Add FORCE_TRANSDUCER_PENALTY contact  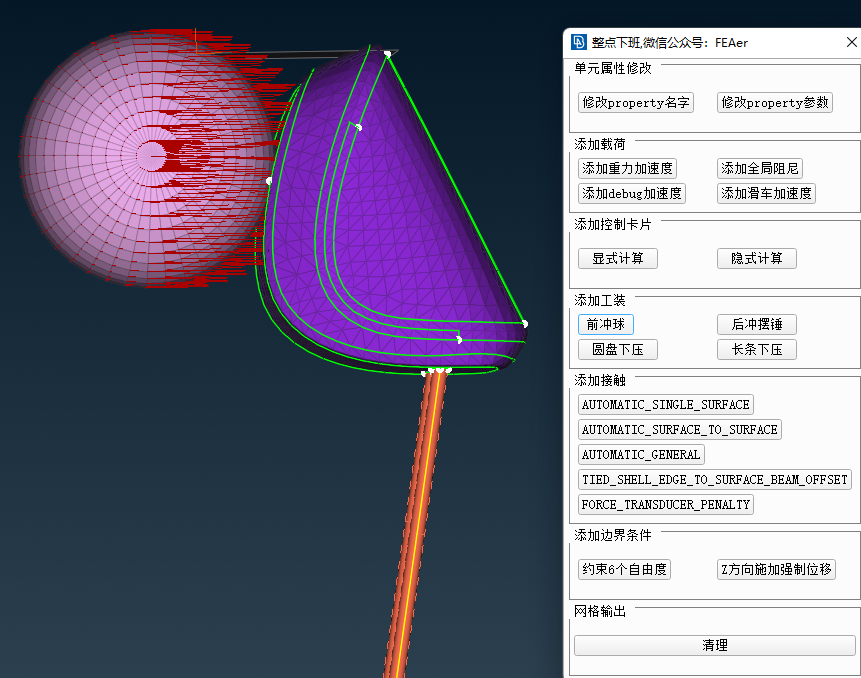[x=666, y=505]
